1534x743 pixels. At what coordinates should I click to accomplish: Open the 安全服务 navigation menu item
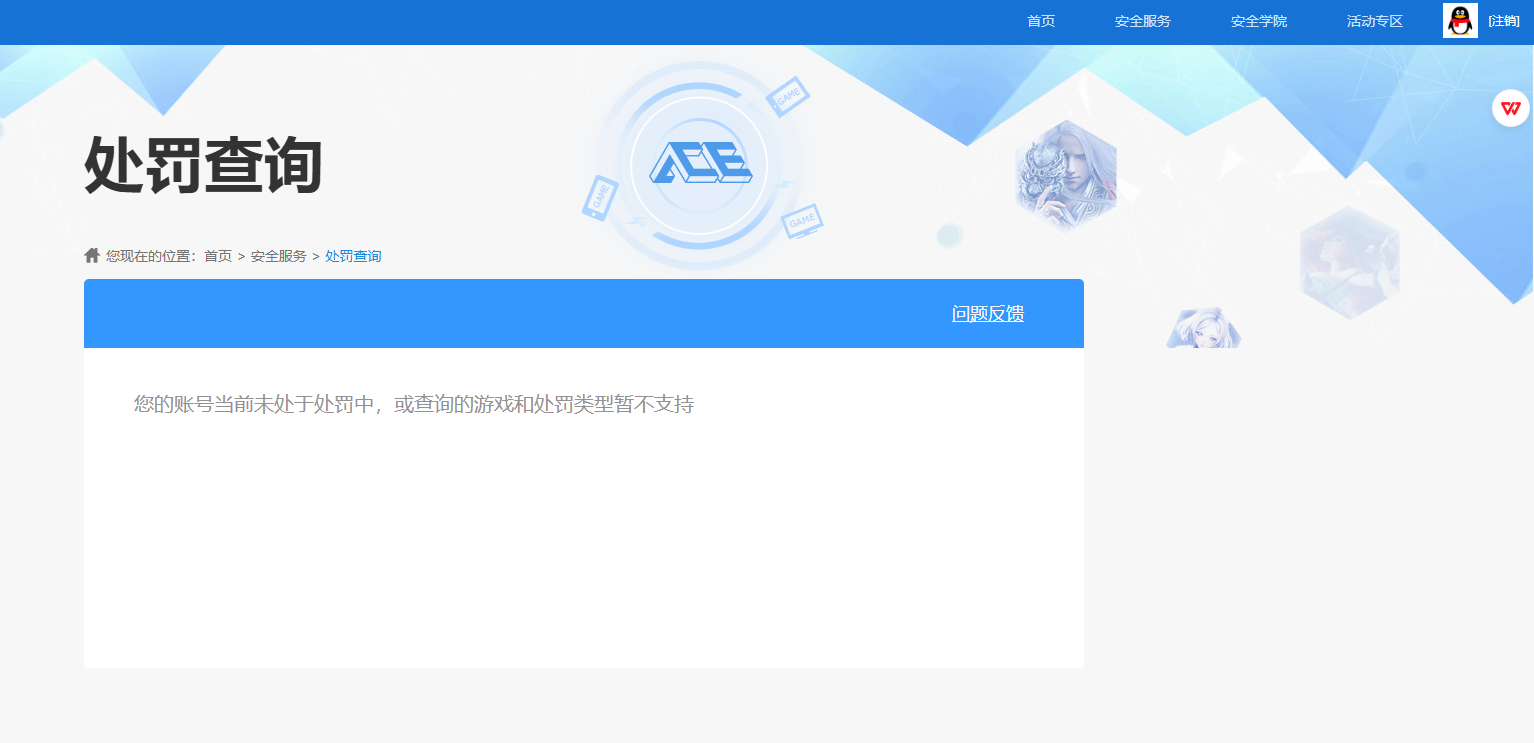1142,20
